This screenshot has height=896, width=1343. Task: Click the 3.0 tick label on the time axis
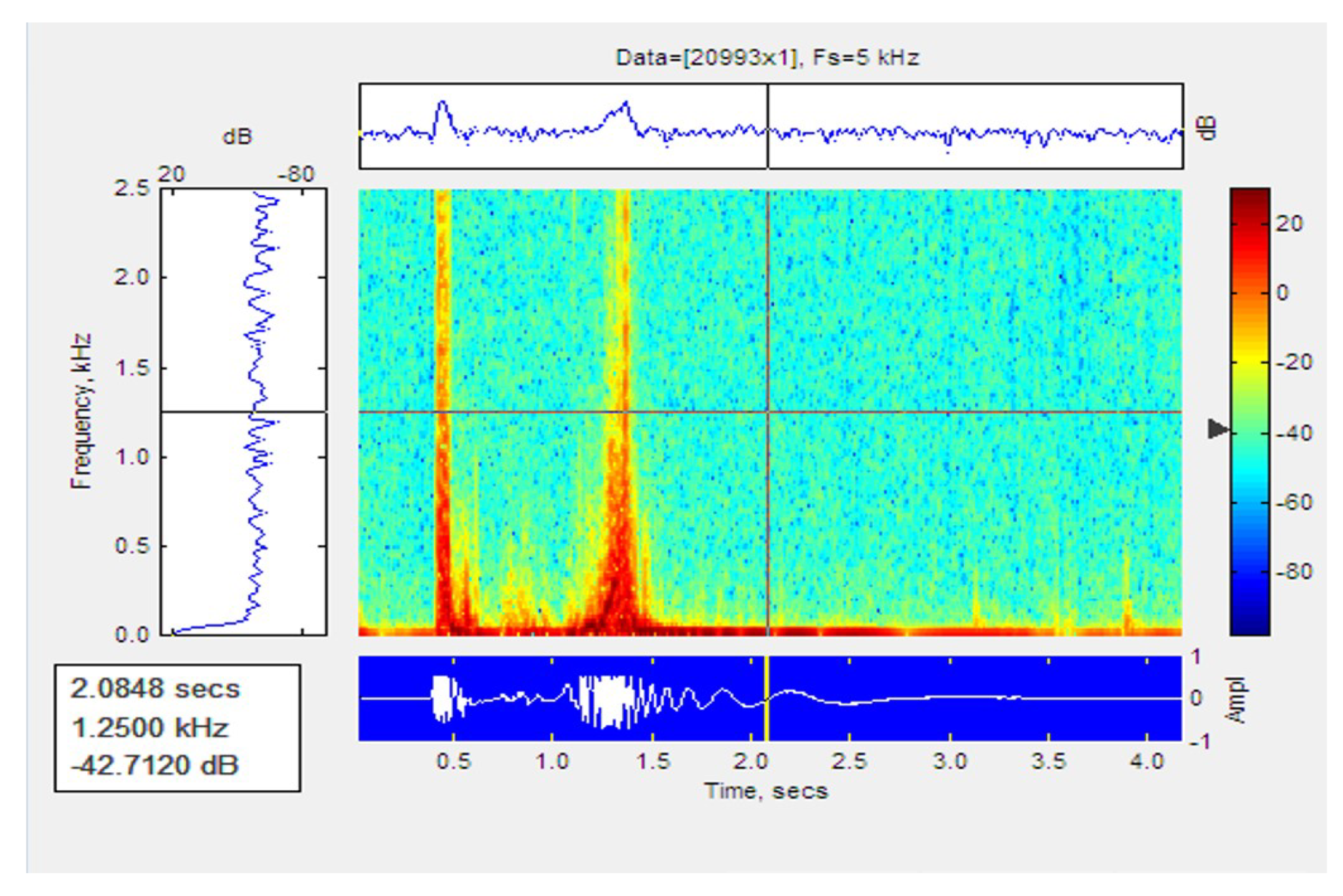(x=949, y=761)
